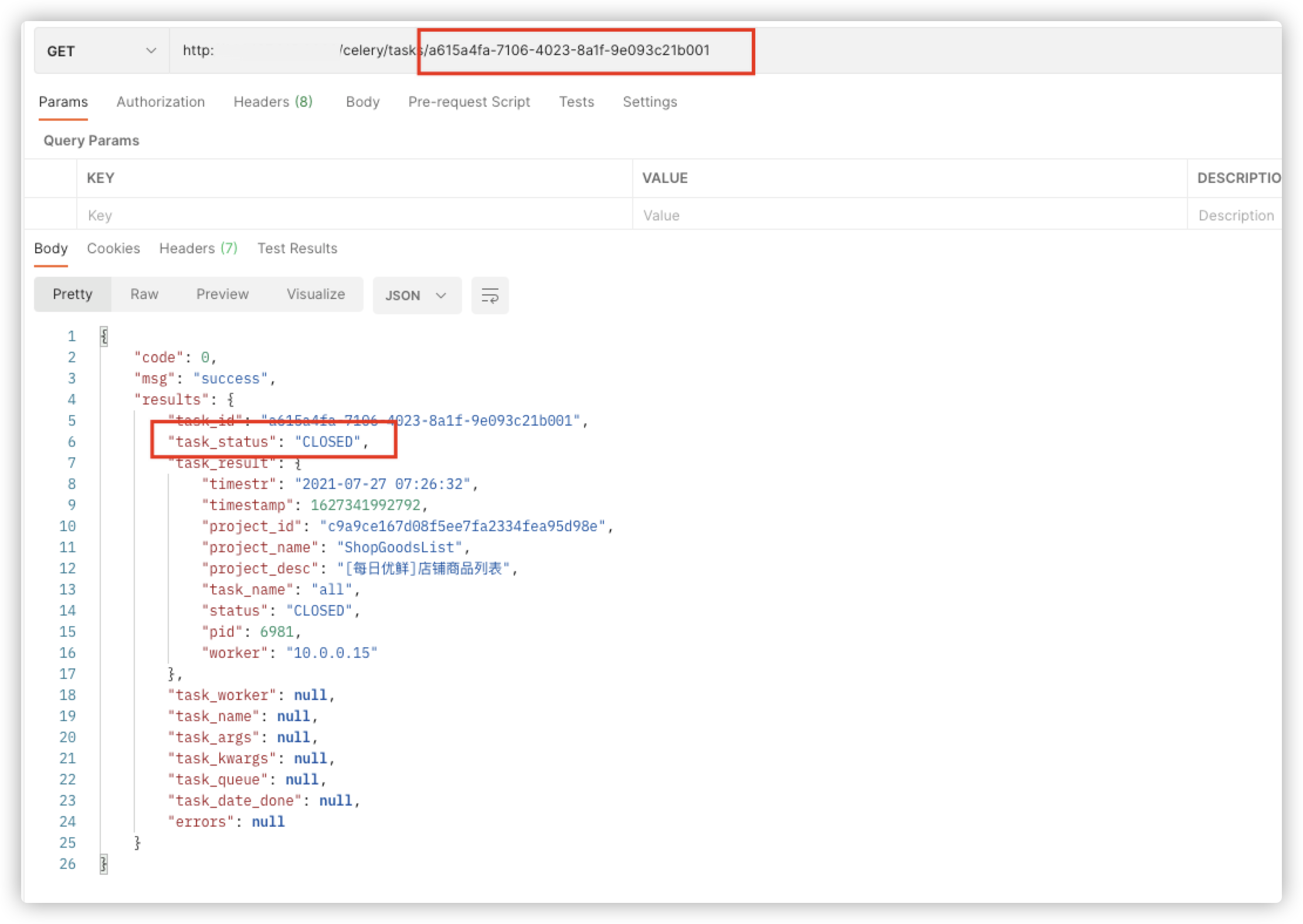Switch to the Authorization request tab
Viewport: 1303px width, 924px height.
pyautogui.click(x=160, y=101)
